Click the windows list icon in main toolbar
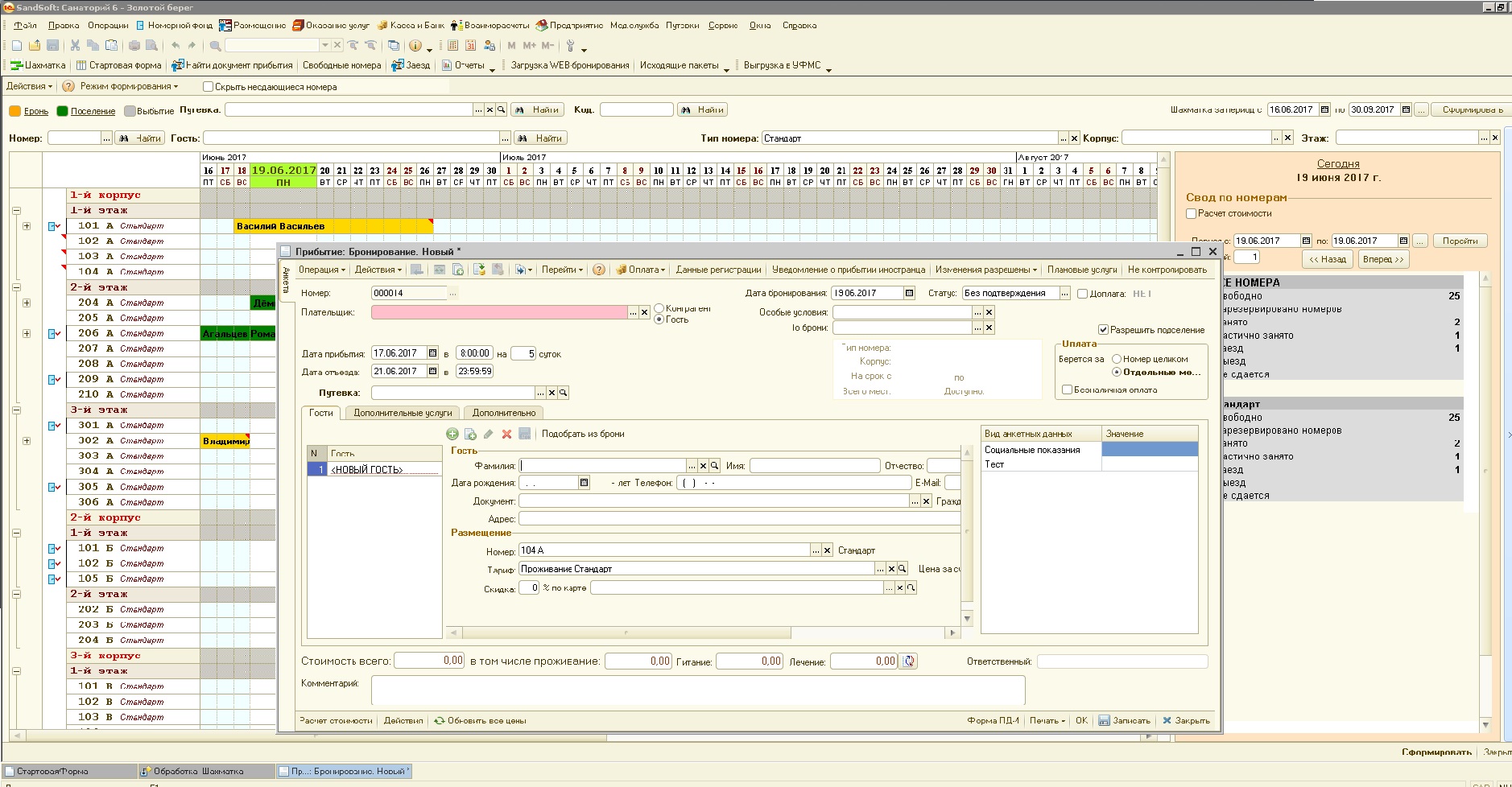Viewport: 1512px width, 787px height. (394, 46)
